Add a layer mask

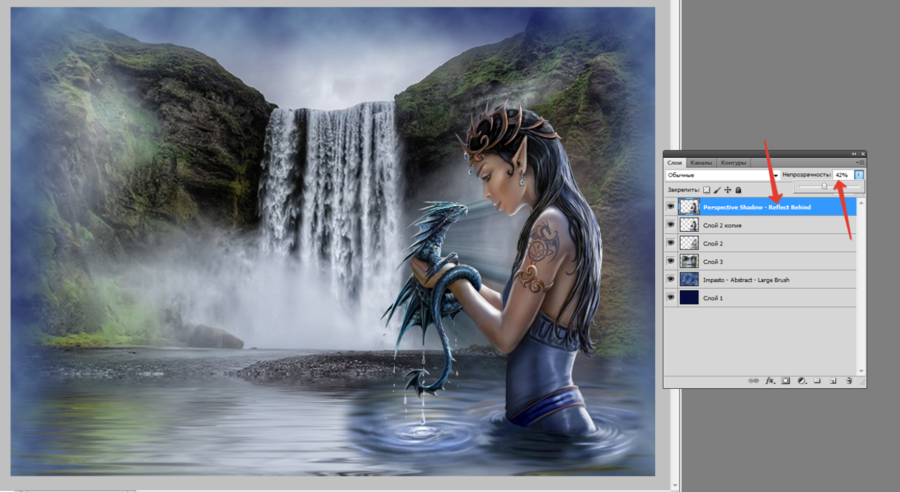click(x=786, y=381)
